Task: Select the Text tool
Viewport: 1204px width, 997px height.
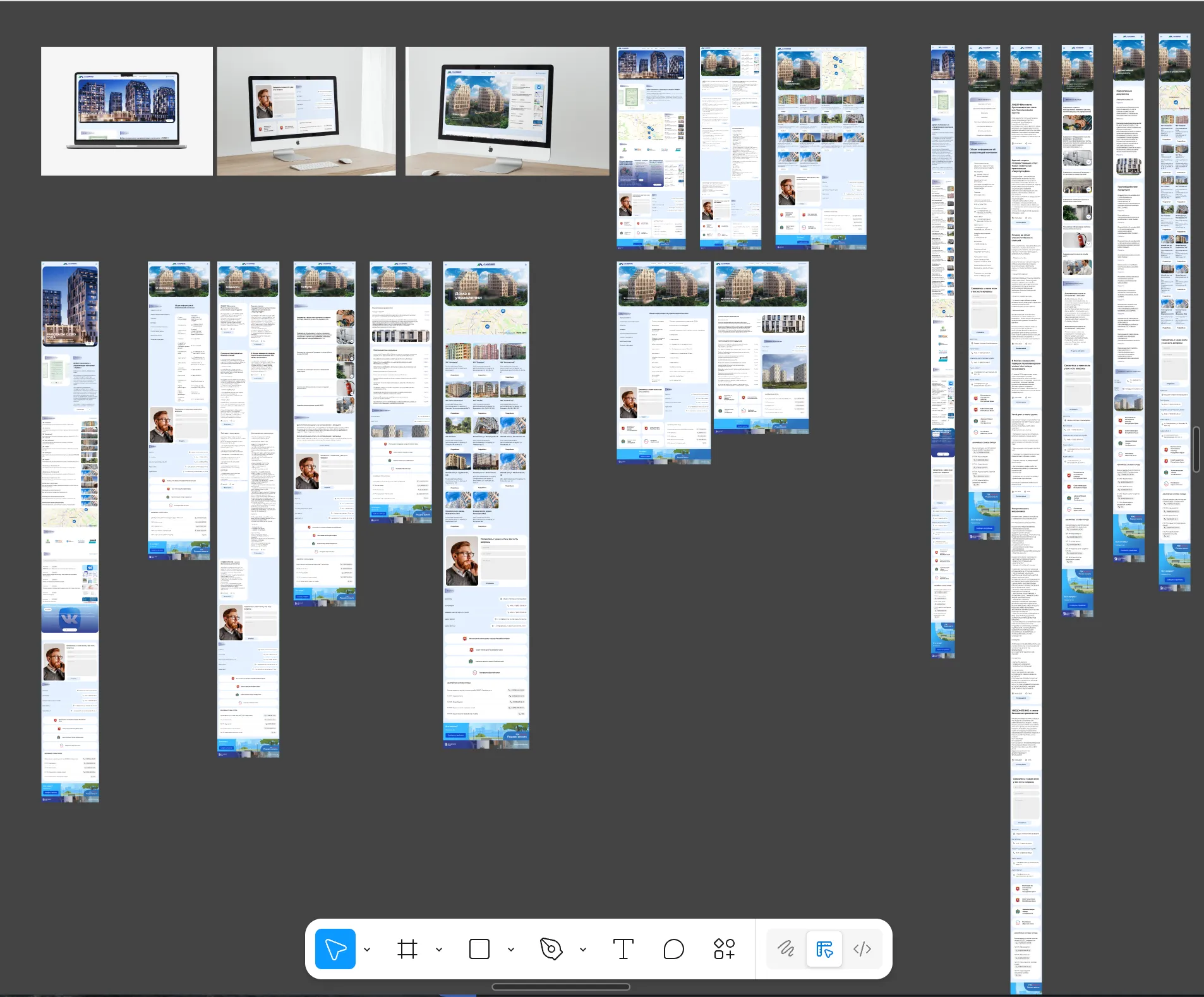Action: [x=623, y=949]
